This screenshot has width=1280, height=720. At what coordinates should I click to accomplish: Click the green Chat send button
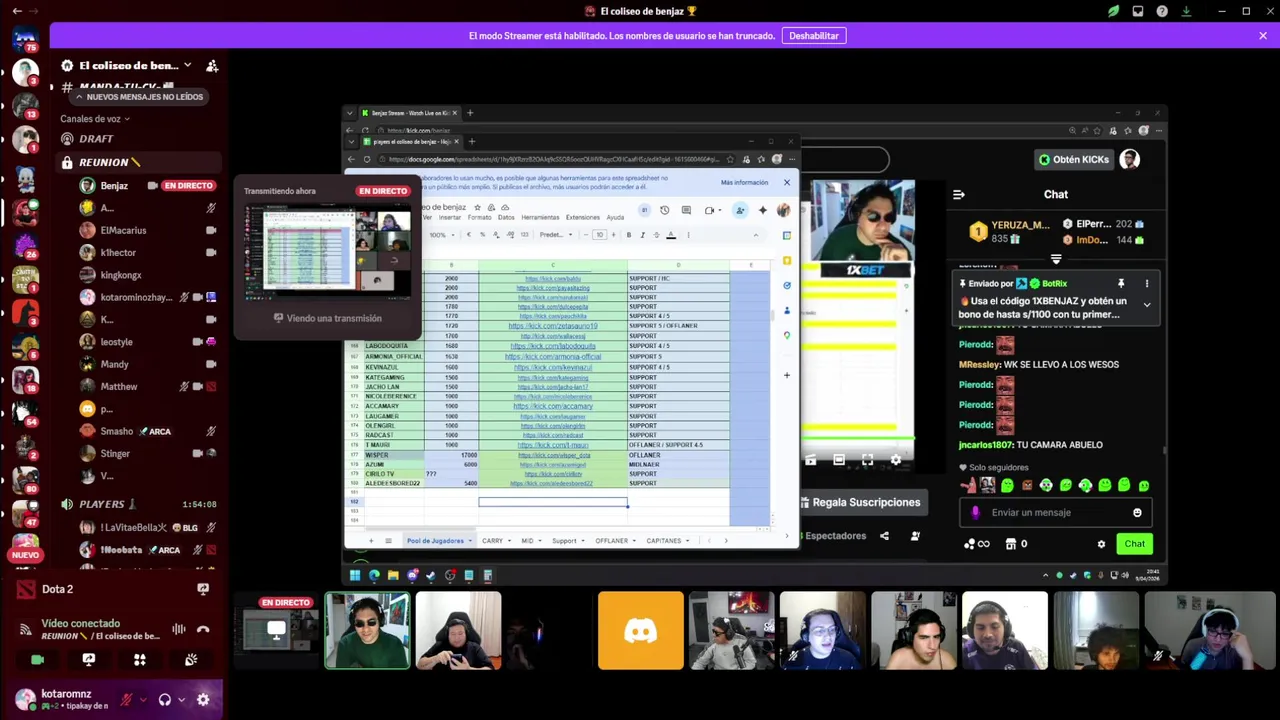tap(1135, 544)
